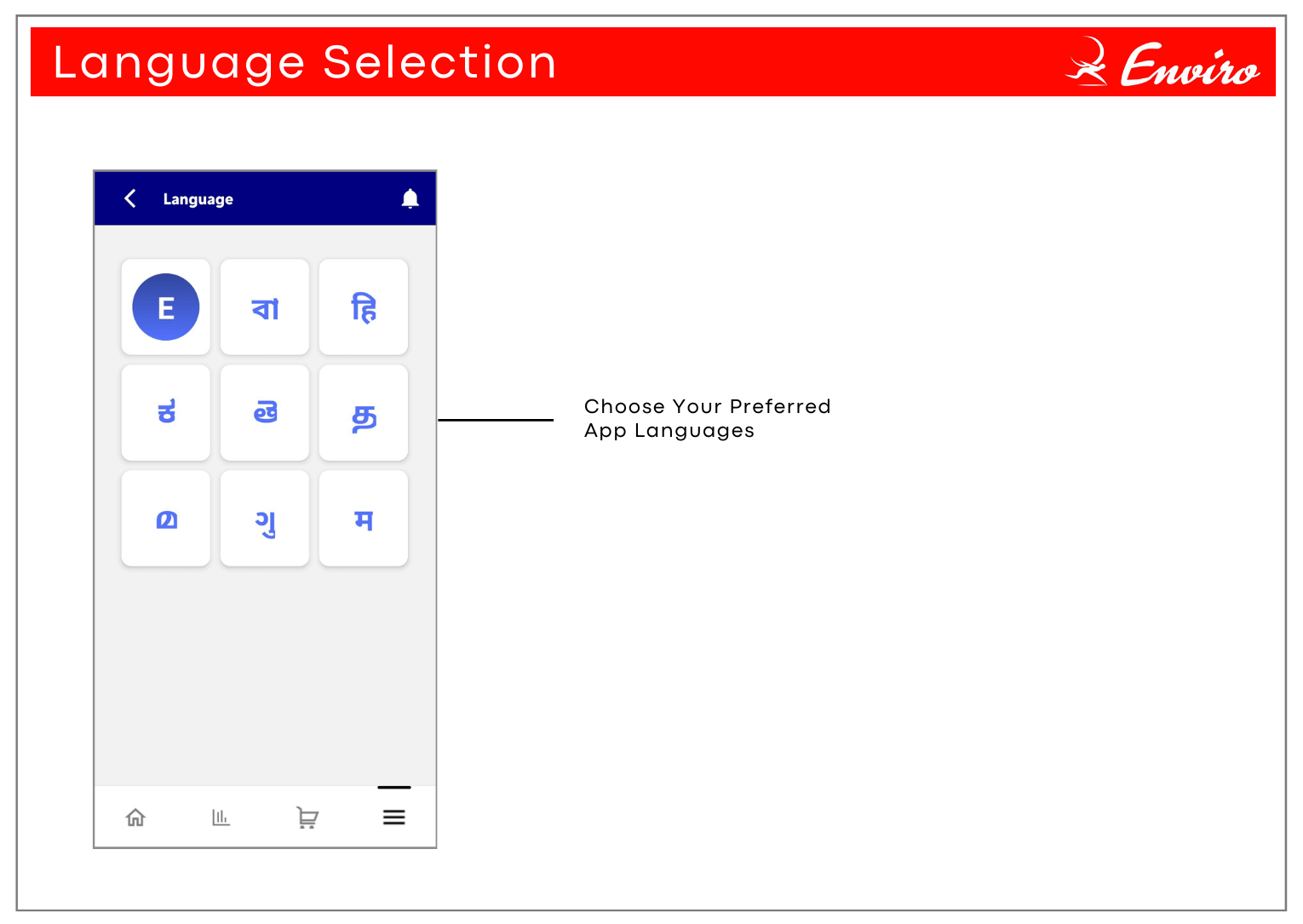The height and width of the screenshot is (924, 1303).
Task: Open the shopping cart tab
Action: tap(307, 818)
